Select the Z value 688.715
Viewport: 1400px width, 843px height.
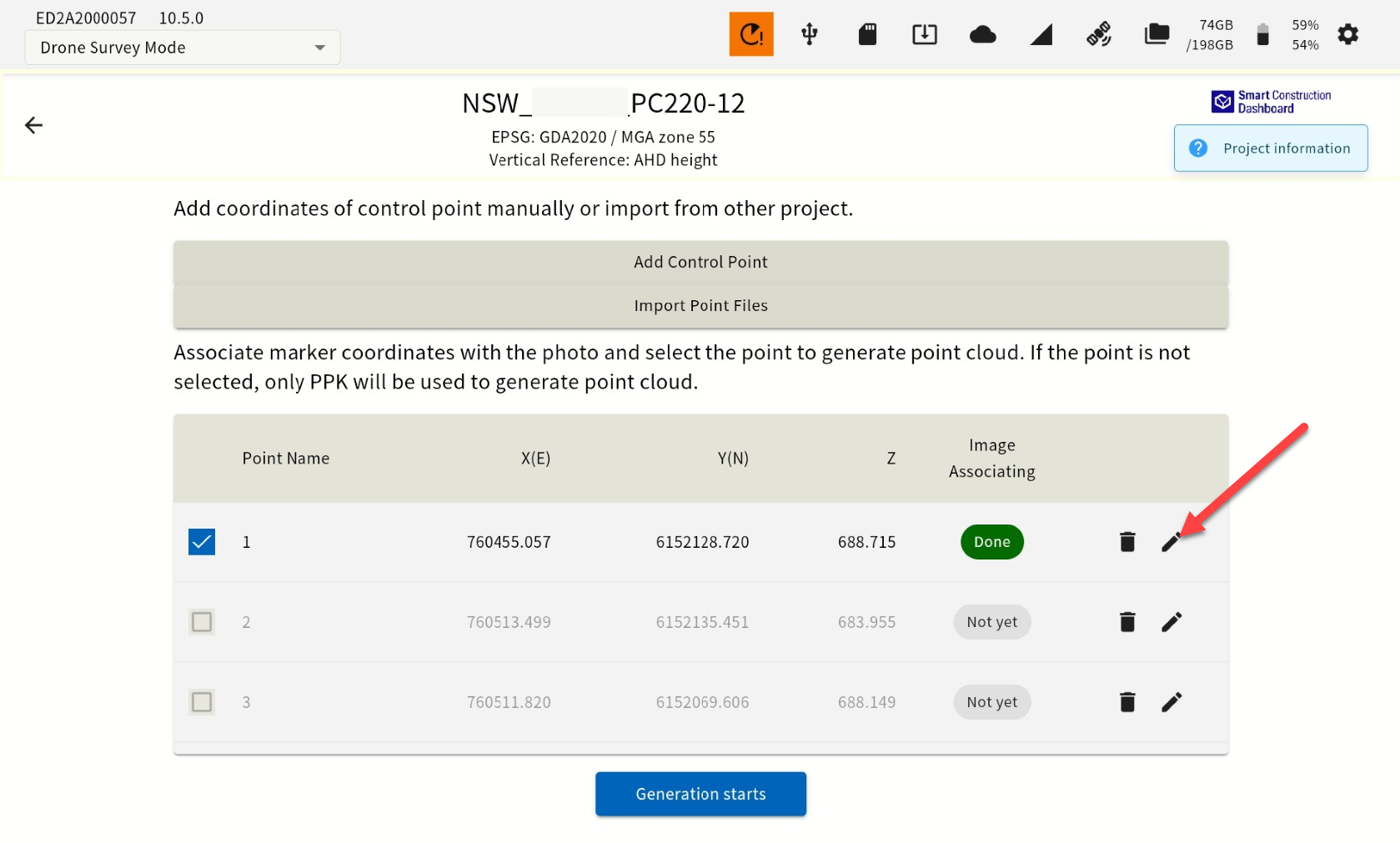867,542
